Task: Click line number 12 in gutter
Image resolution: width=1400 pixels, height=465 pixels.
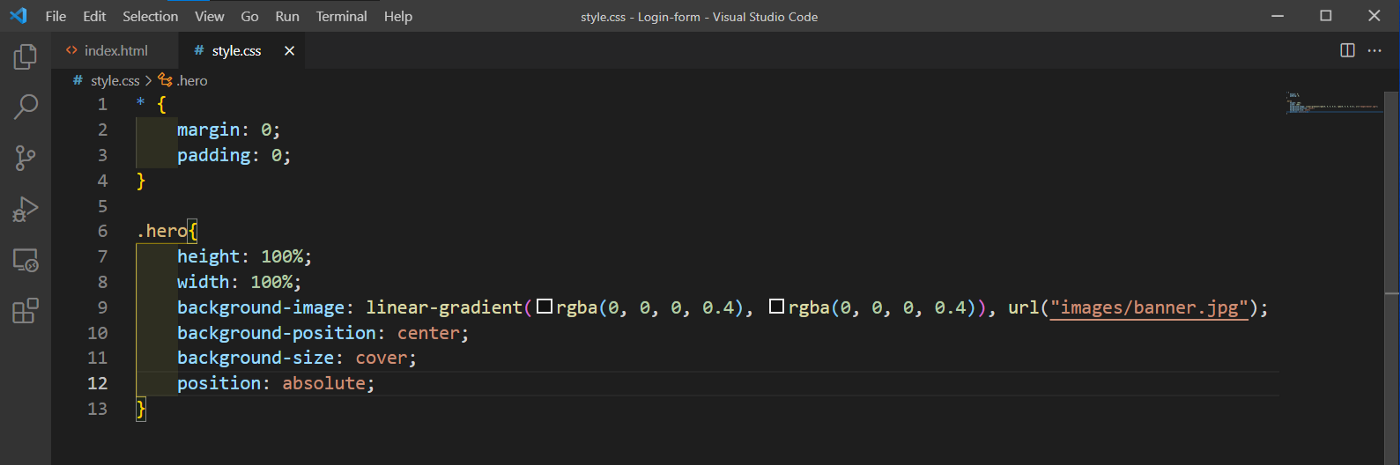Action: (x=97, y=384)
